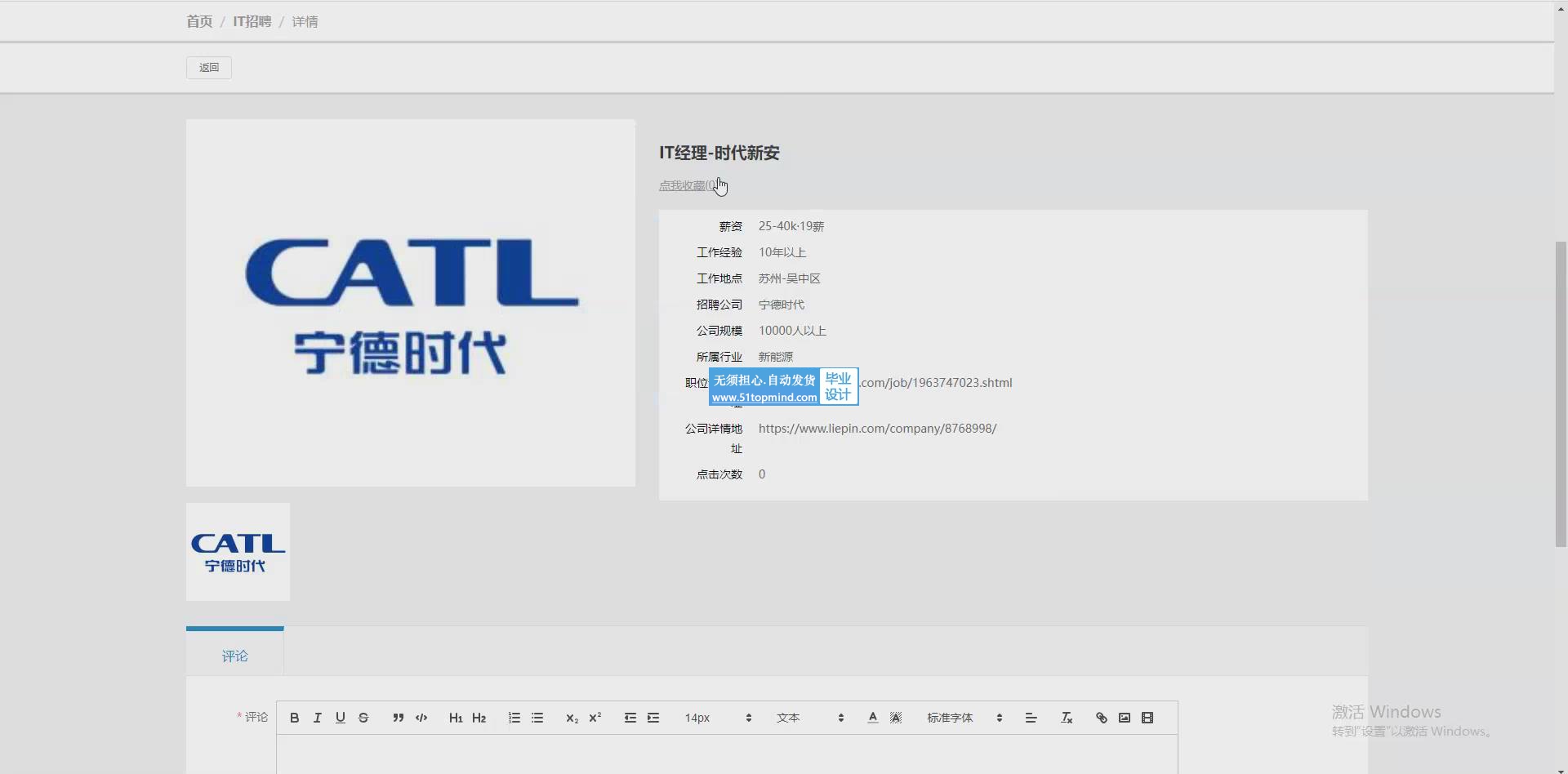Open the 文本 heading type dropdown
Screen dimensions: 1568x774
point(810,718)
